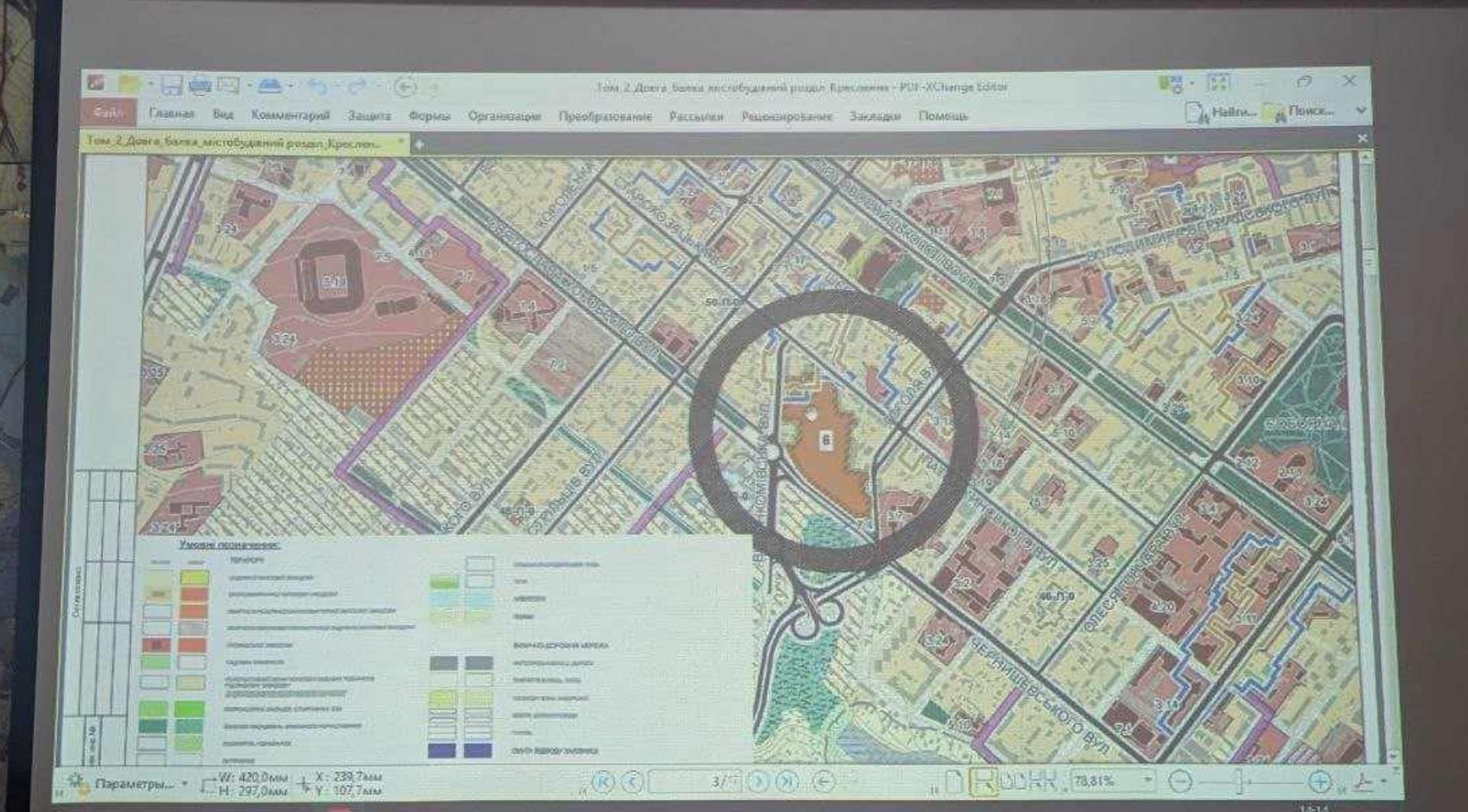
Task: Click the zoom in plus button
Action: (x=1320, y=781)
